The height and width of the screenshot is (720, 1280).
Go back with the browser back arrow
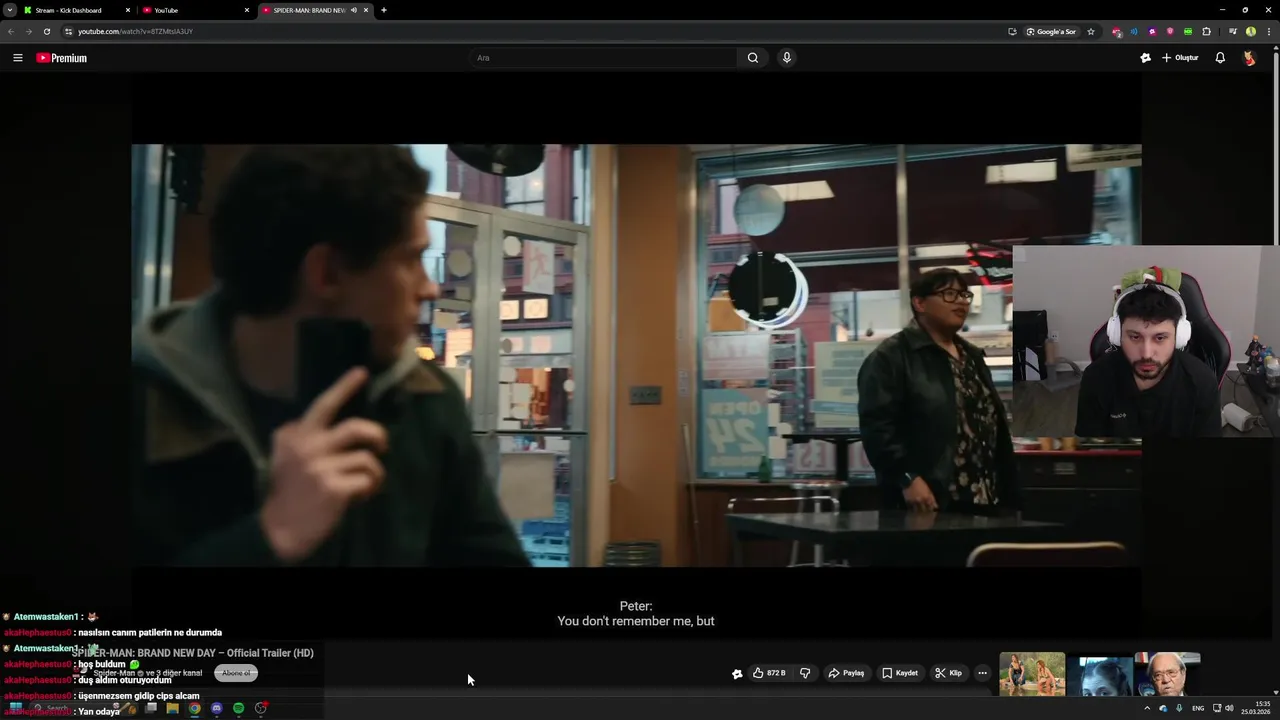point(11,31)
